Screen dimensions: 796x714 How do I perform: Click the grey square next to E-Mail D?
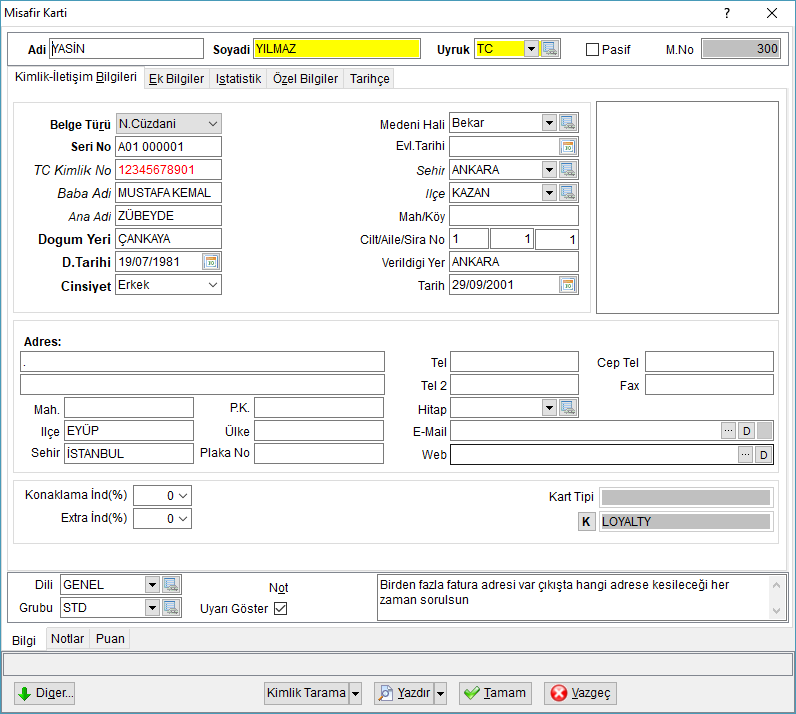765,431
